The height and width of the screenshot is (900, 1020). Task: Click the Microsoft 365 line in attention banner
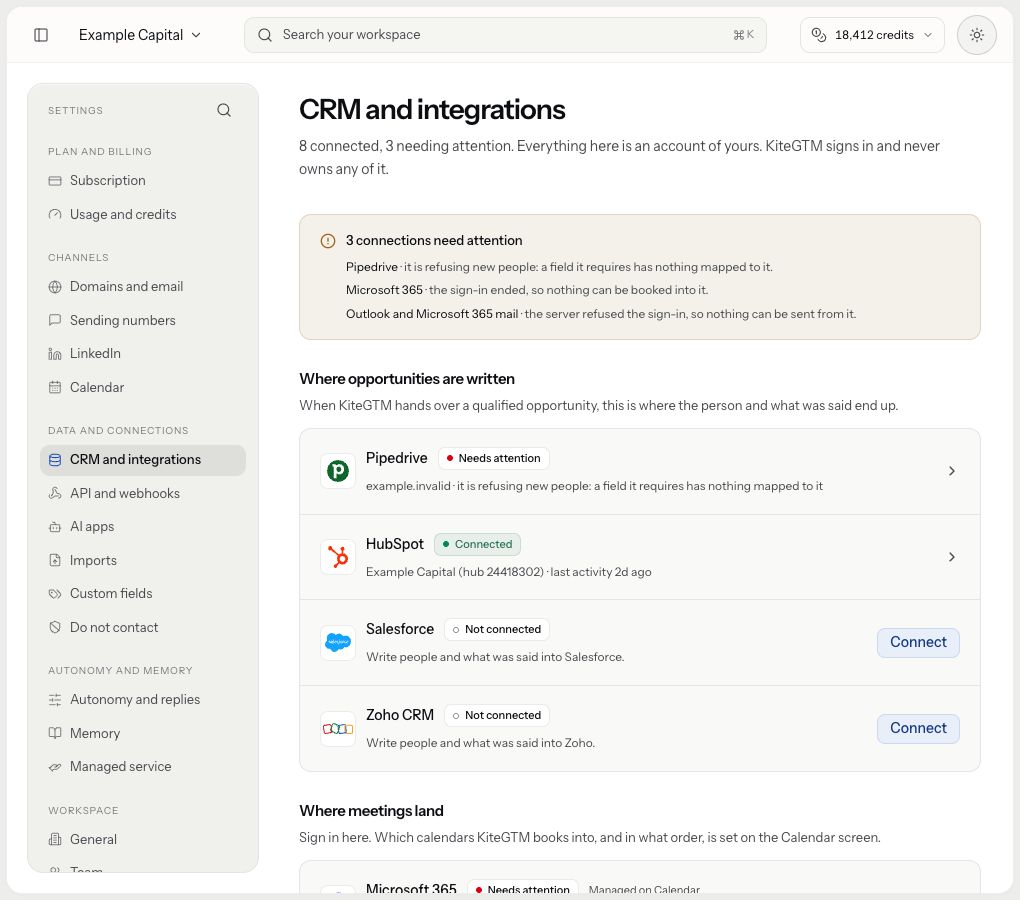click(527, 290)
